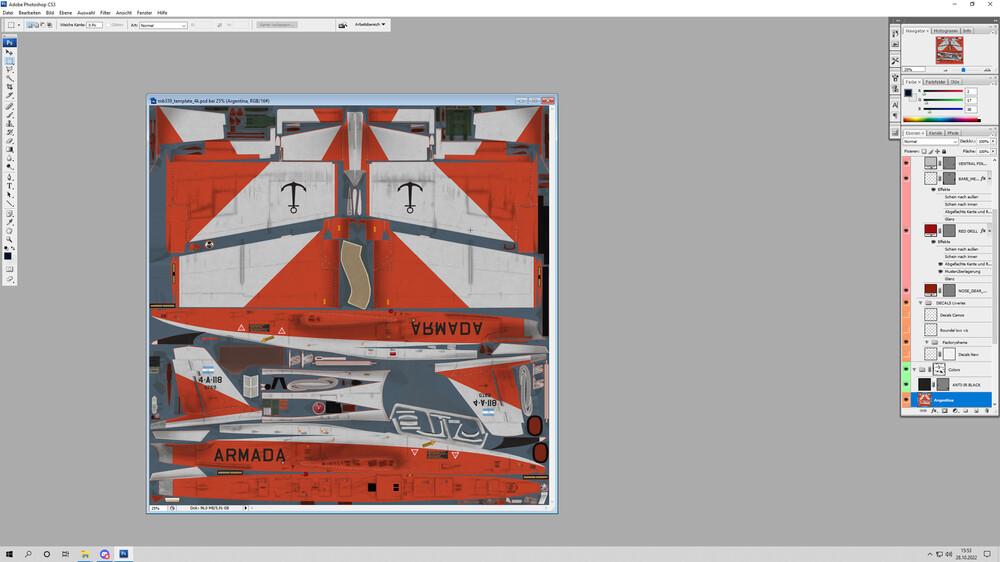Select the Line shape tool
Screen dimensions: 1000x562
click(9, 203)
